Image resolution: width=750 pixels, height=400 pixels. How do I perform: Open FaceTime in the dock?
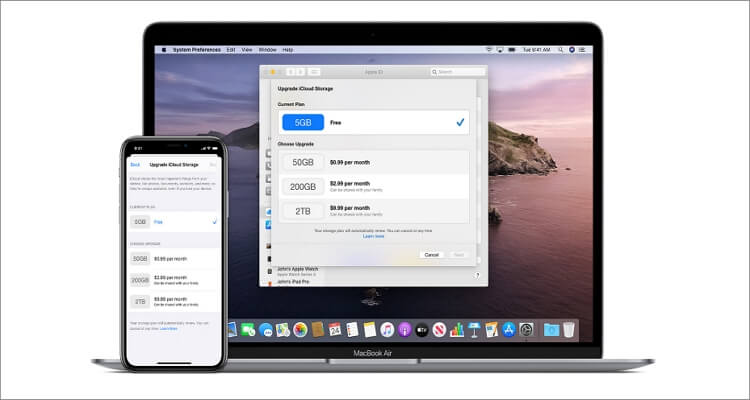(248, 330)
